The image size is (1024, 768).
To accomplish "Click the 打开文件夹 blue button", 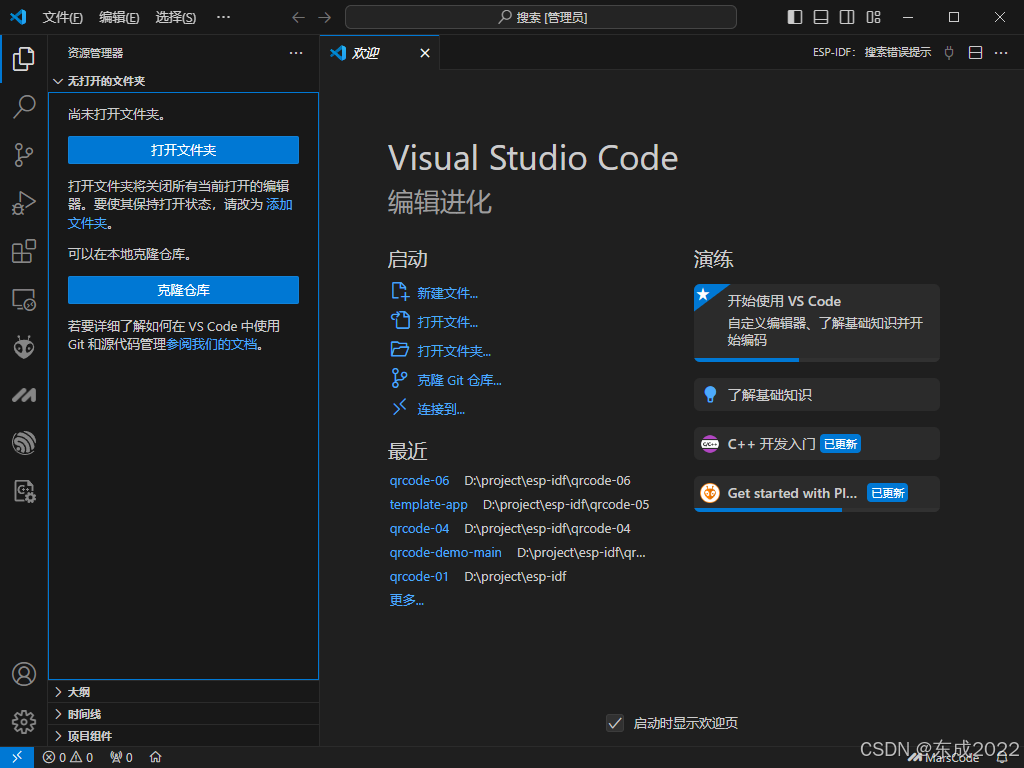I will click(184, 150).
